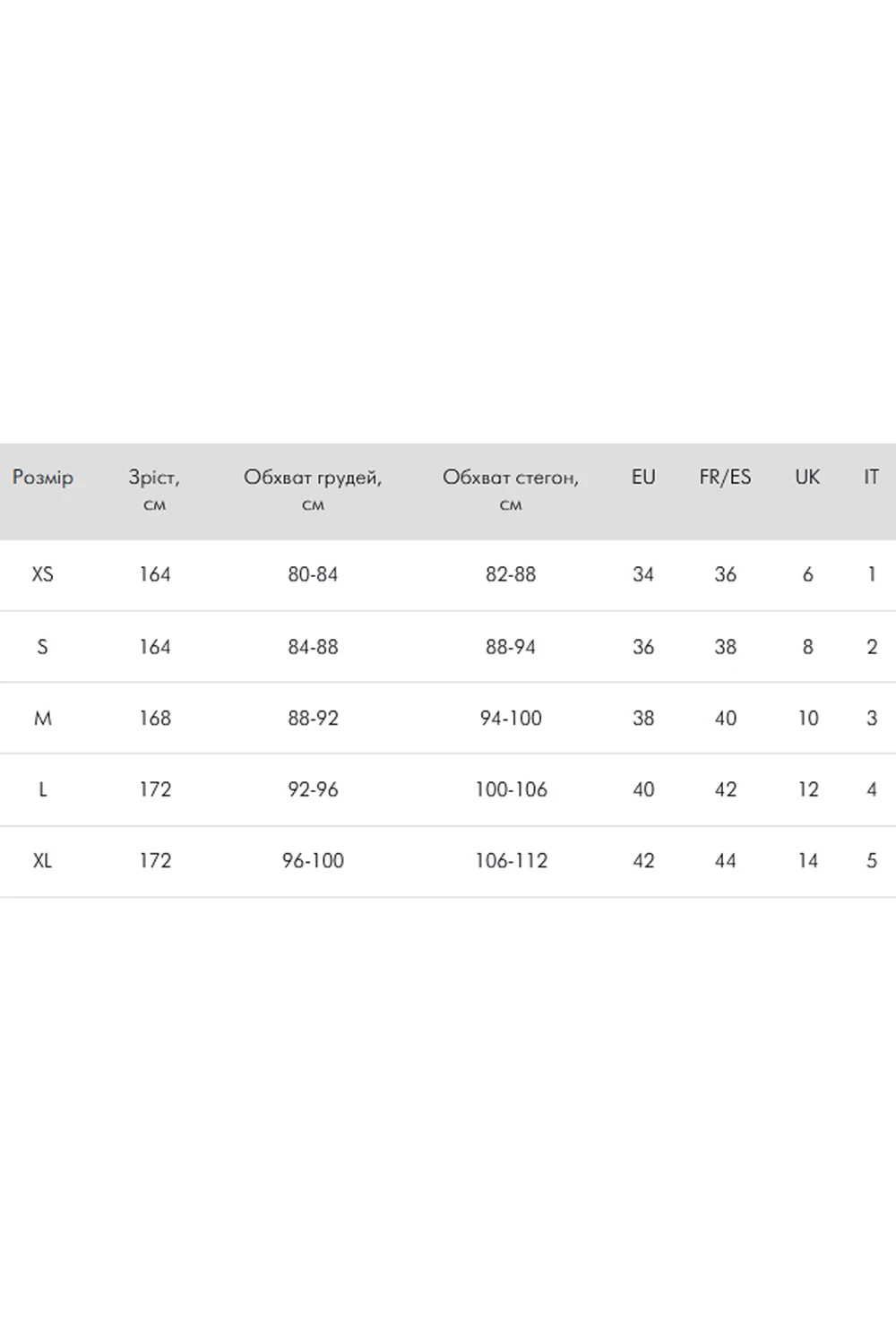This screenshot has width=896, height=1344.
Task: Click the FR/ES column header
Action: point(725,478)
